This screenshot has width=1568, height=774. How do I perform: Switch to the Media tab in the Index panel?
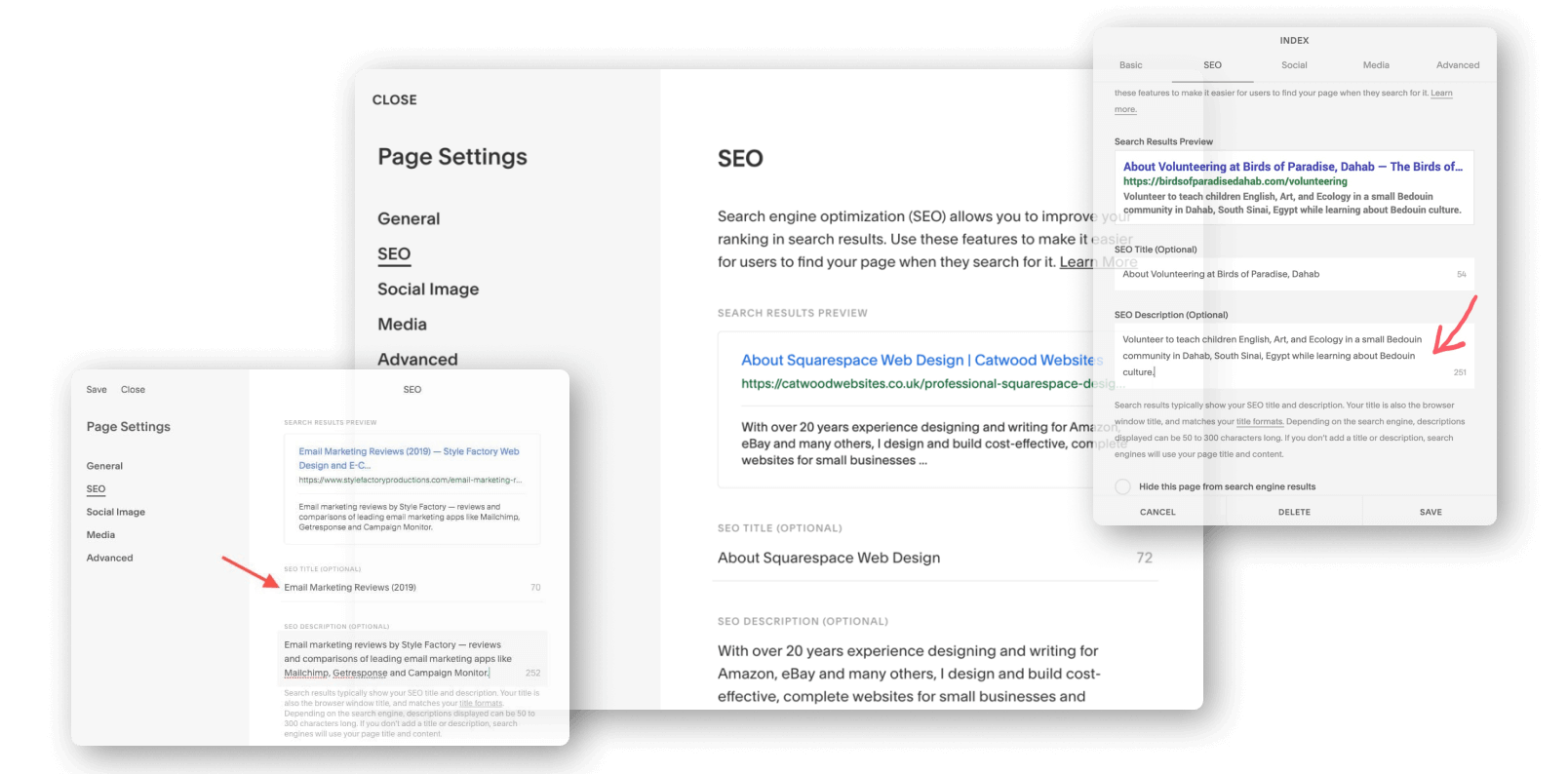(x=1376, y=65)
